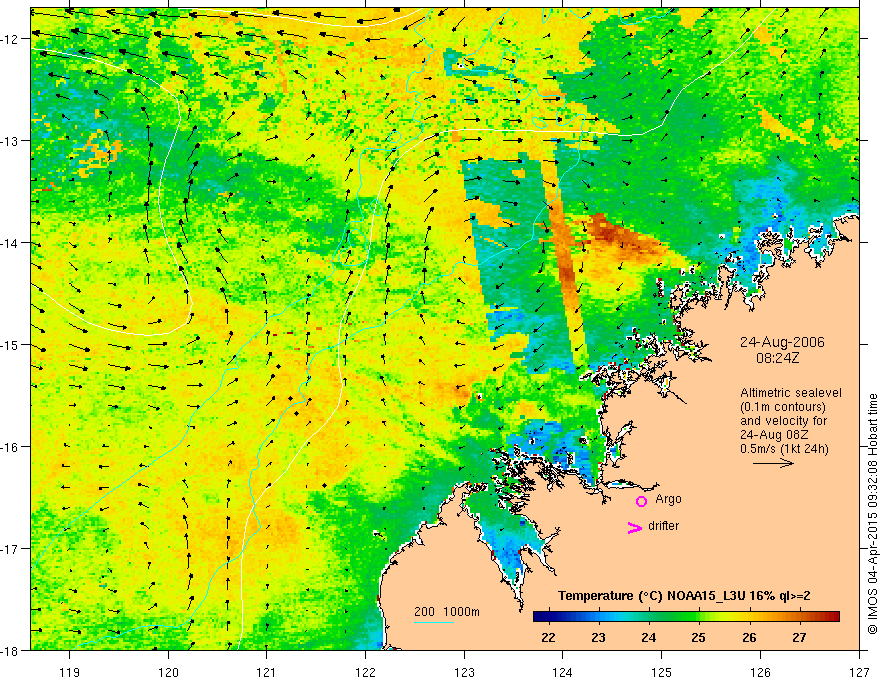Viewport: 880px width, 680px height.
Task: Click longitude axis label 121
Action: point(267,672)
